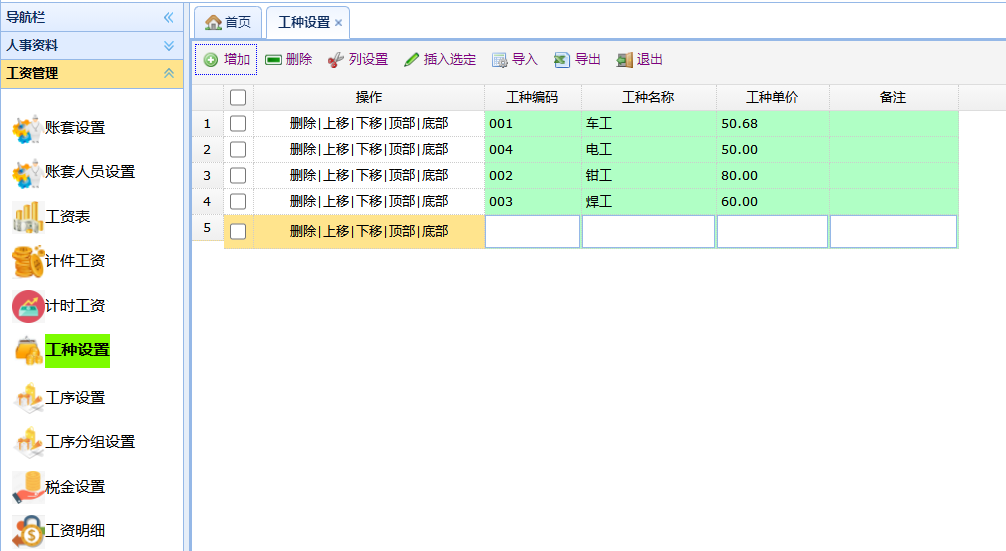This screenshot has width=1006, height=551.
Task: Click the row 5 工种编码 input field
Action: 533,232
